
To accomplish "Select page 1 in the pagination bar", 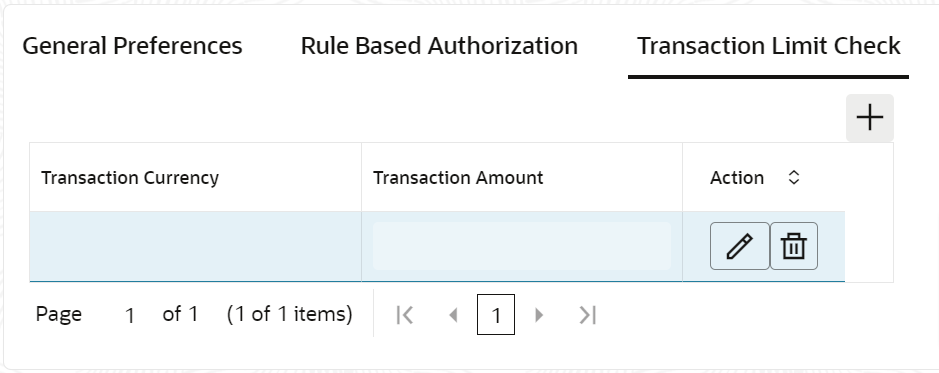I will tap(496, 314).
